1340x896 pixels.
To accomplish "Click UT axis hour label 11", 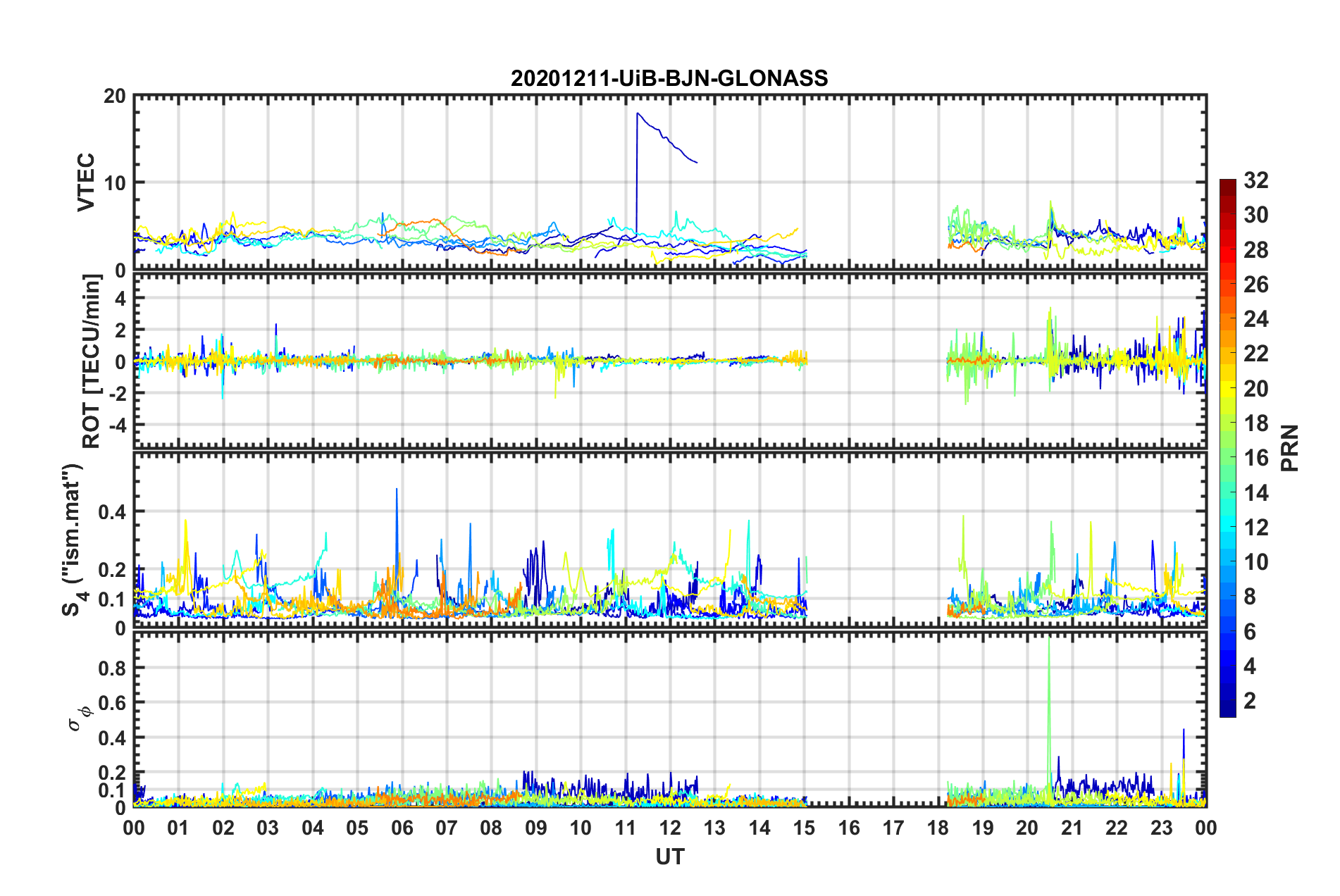I will coord(626,828).
